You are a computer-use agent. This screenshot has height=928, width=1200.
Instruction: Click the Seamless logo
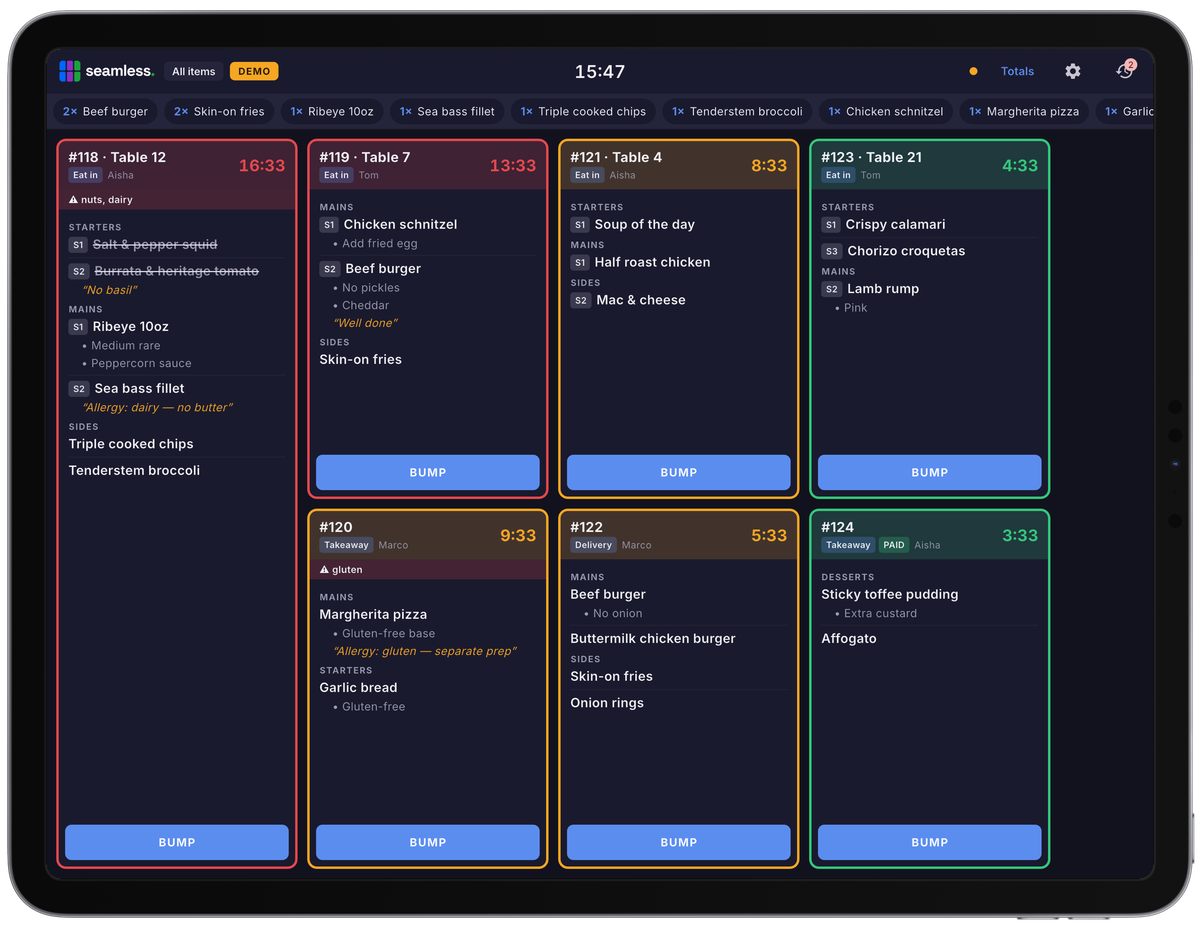(106, 71)
